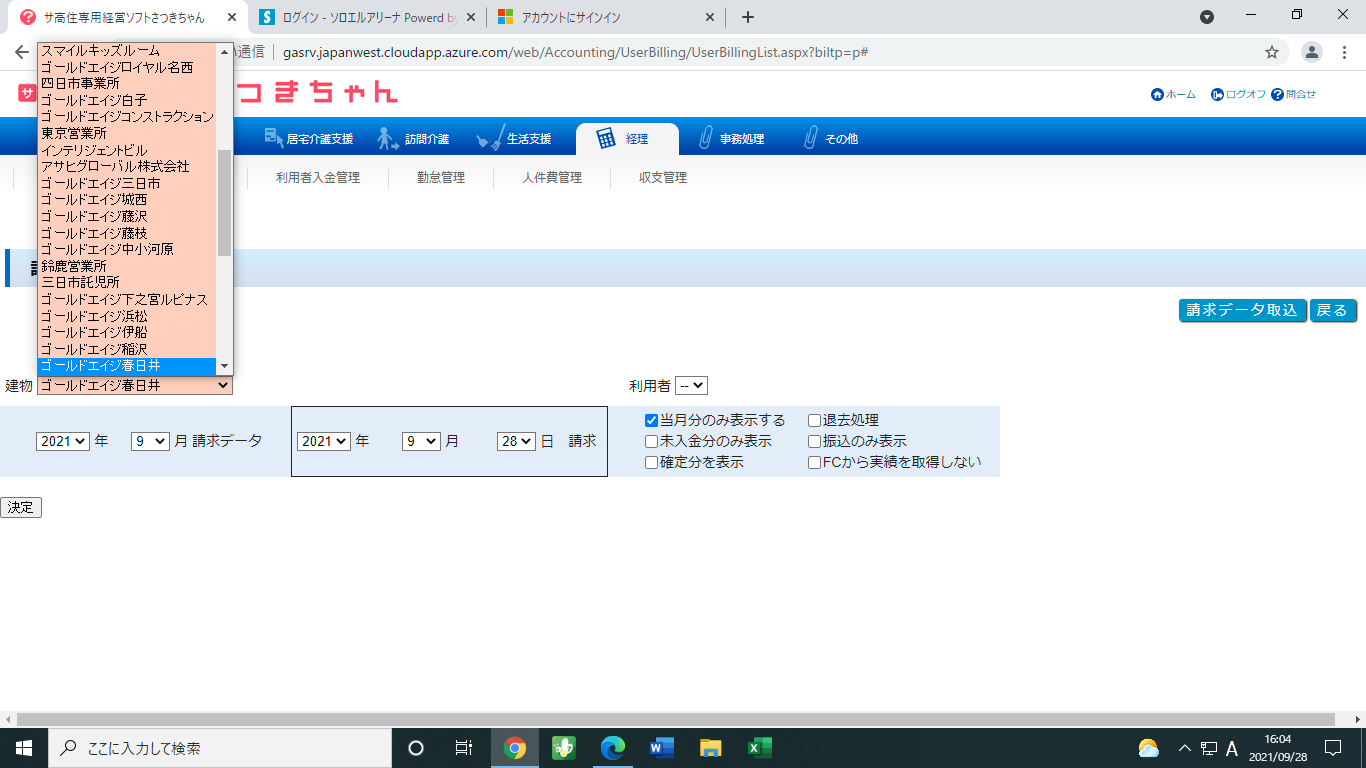Tick FCから実績を取得しない checkbox
This screenshot has width=1366, height=768.
click(814, 462)
